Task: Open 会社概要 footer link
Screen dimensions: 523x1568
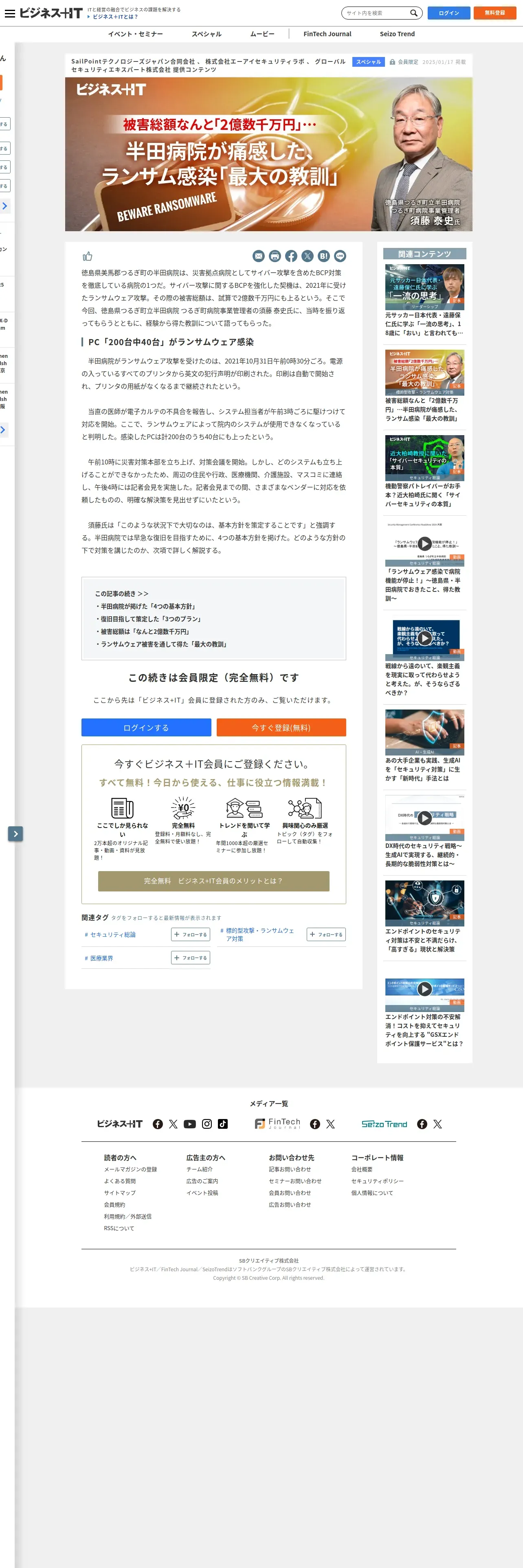Action: [362, 1169]
